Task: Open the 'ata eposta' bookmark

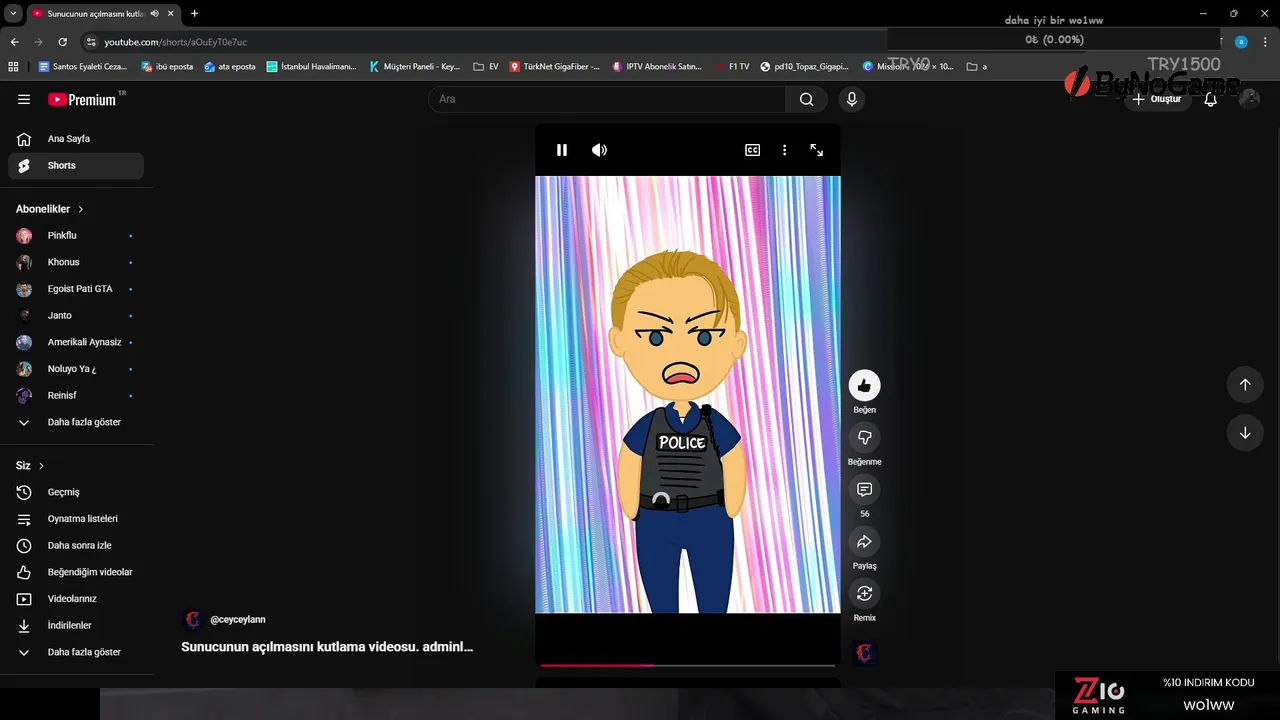Action: coord(229,67)
